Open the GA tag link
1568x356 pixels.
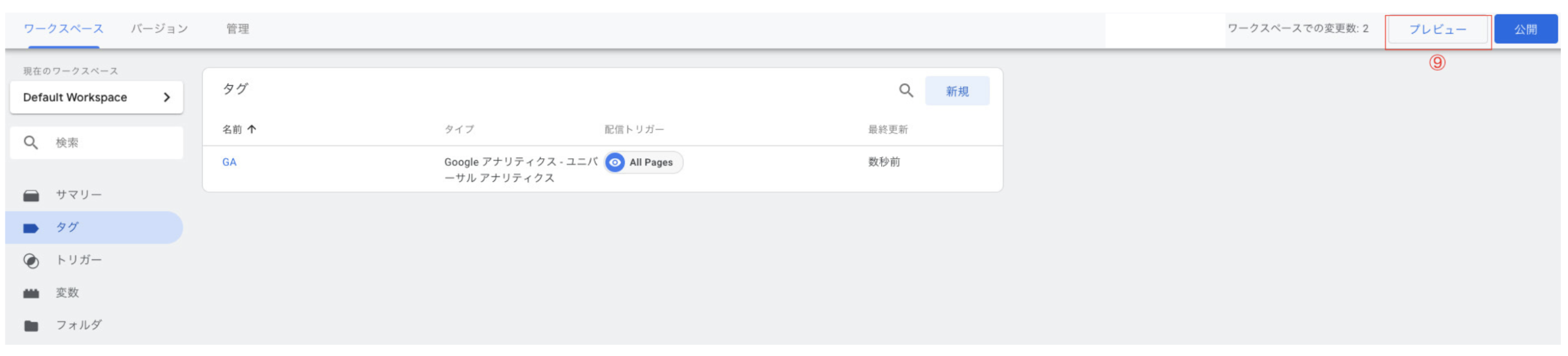click(229, 162)
